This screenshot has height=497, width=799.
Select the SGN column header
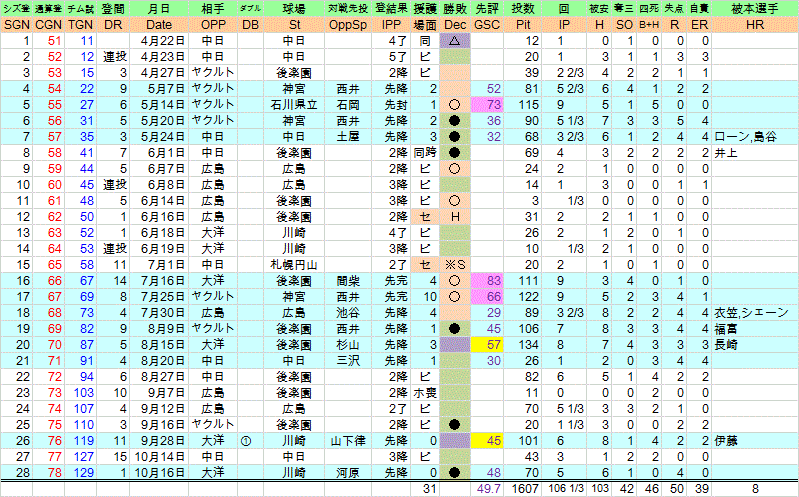tap(16, 24)
